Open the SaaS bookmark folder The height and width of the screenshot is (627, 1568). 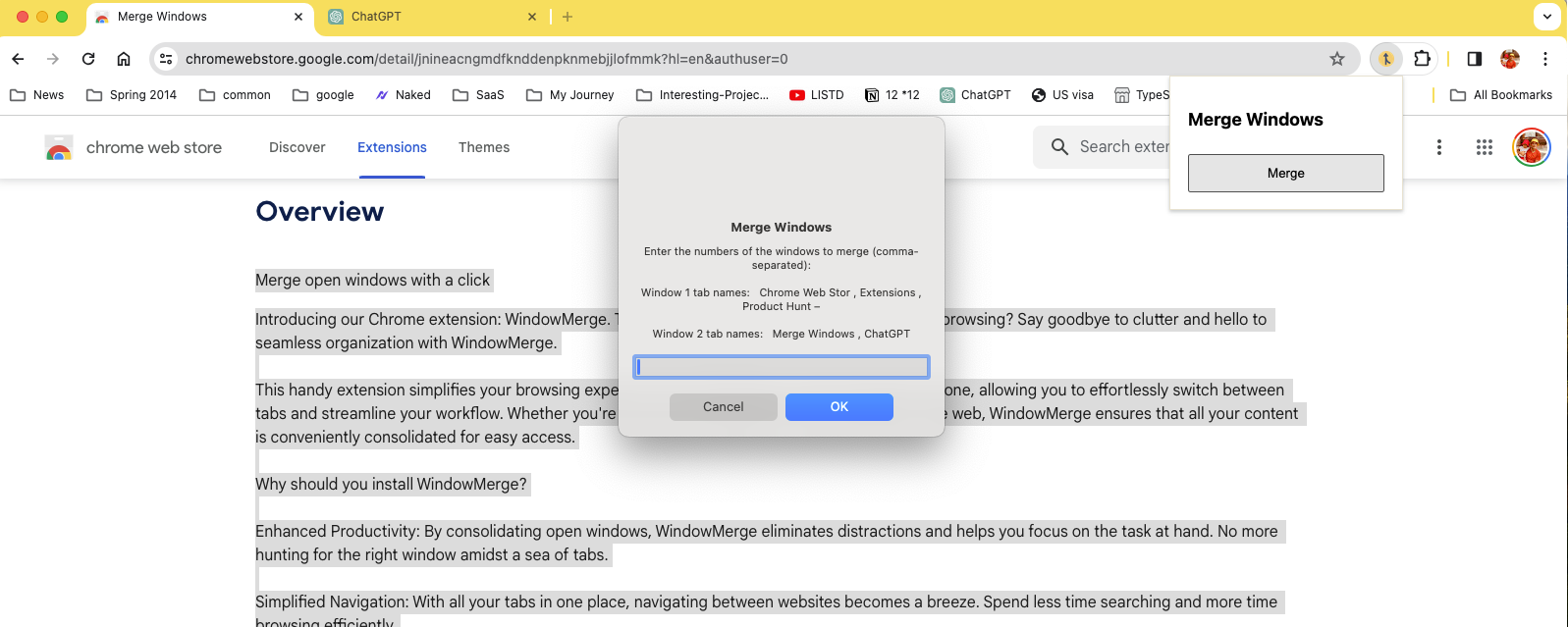point(478,95)
